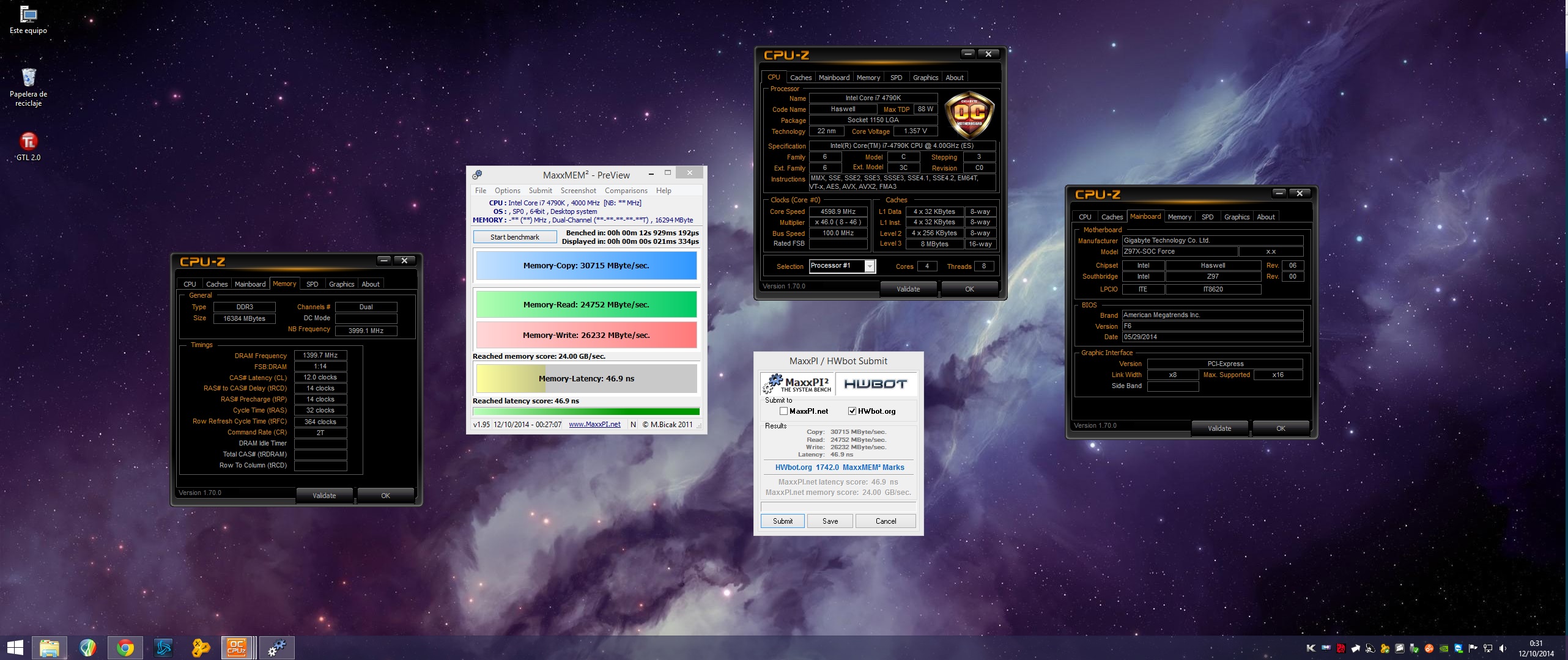
Task: Open Papelera de reciclaje desktop icon
Action: click(28, 87)
